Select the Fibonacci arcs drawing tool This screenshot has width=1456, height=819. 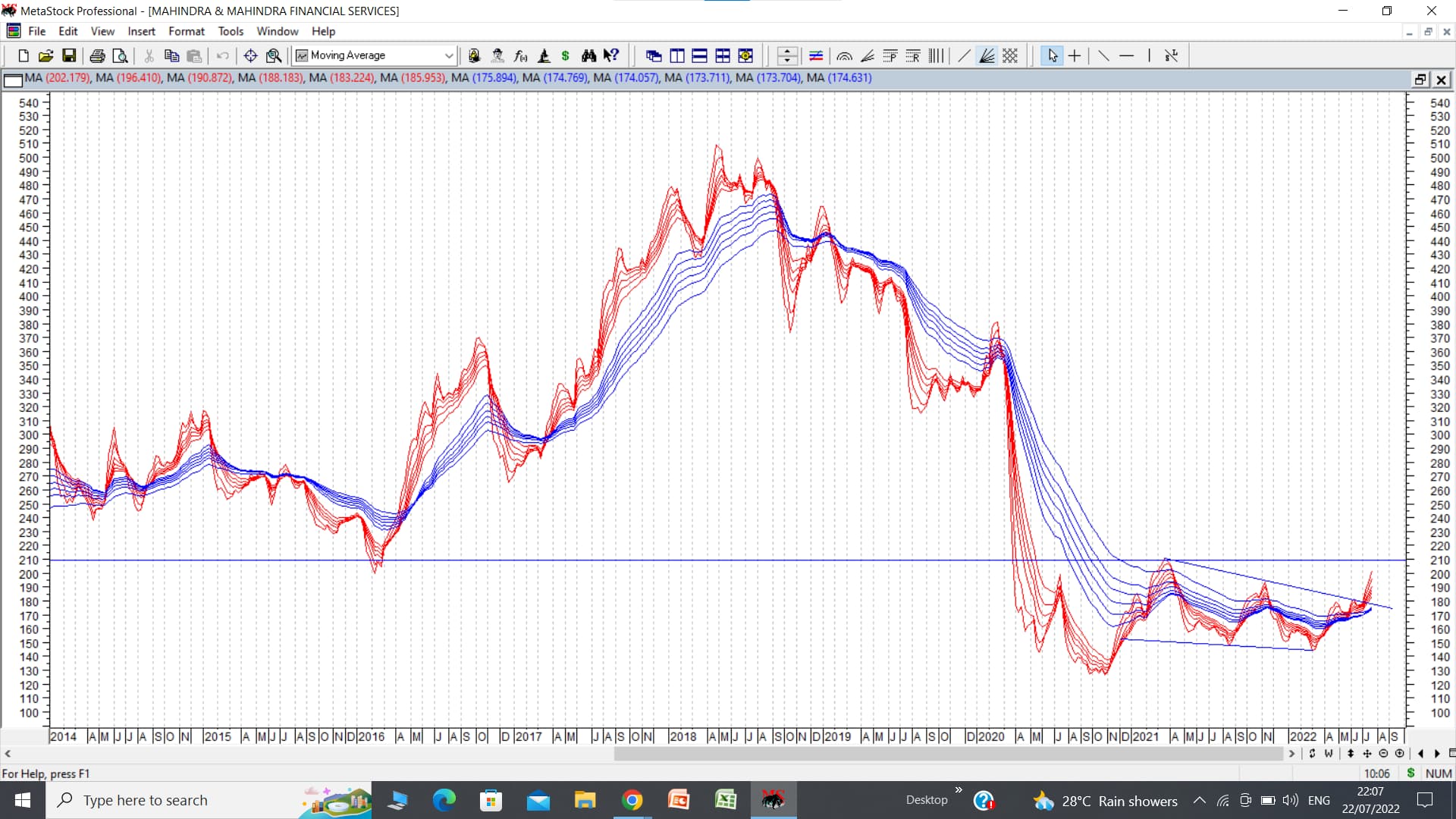(844, 55)
